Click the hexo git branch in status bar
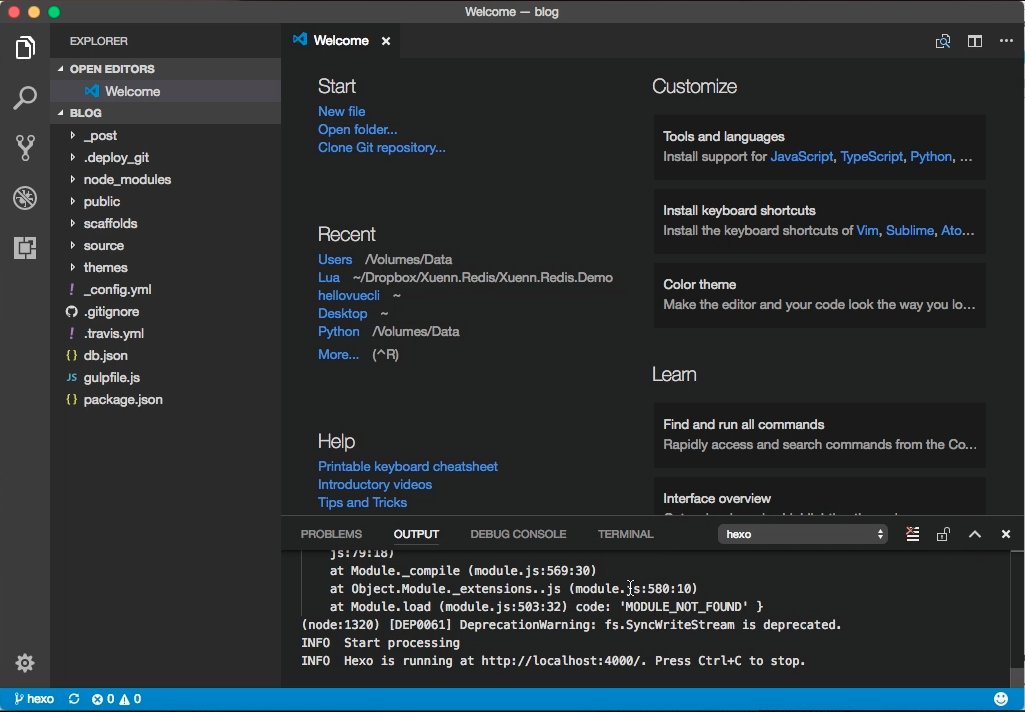The image size is (1025, 712). click(34, 699)
